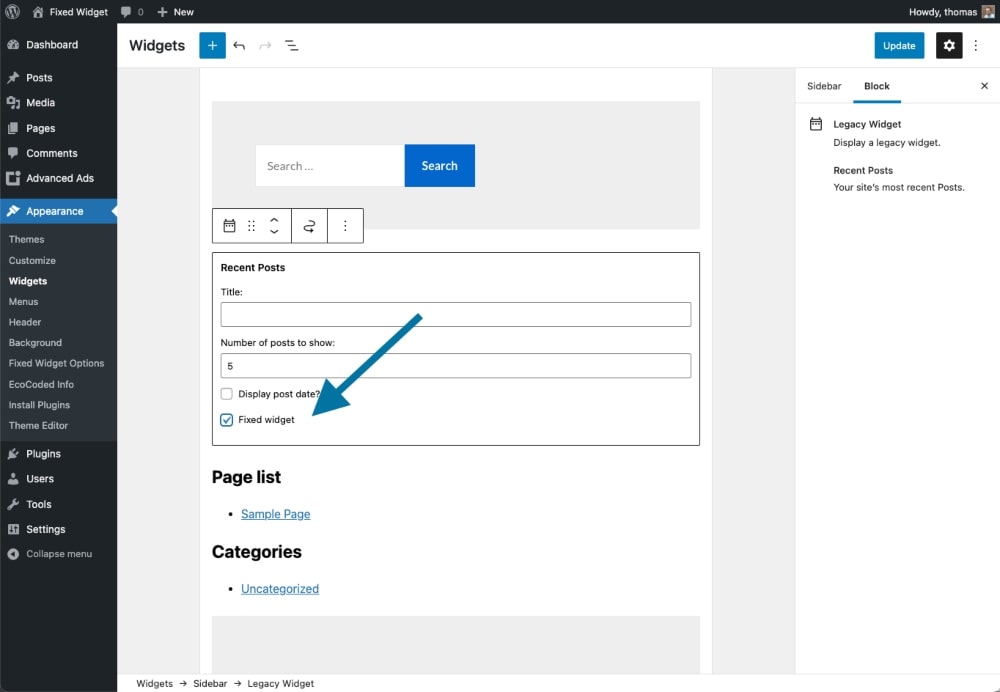
Task: Check the Display post date option
Action: pos(226,394)
